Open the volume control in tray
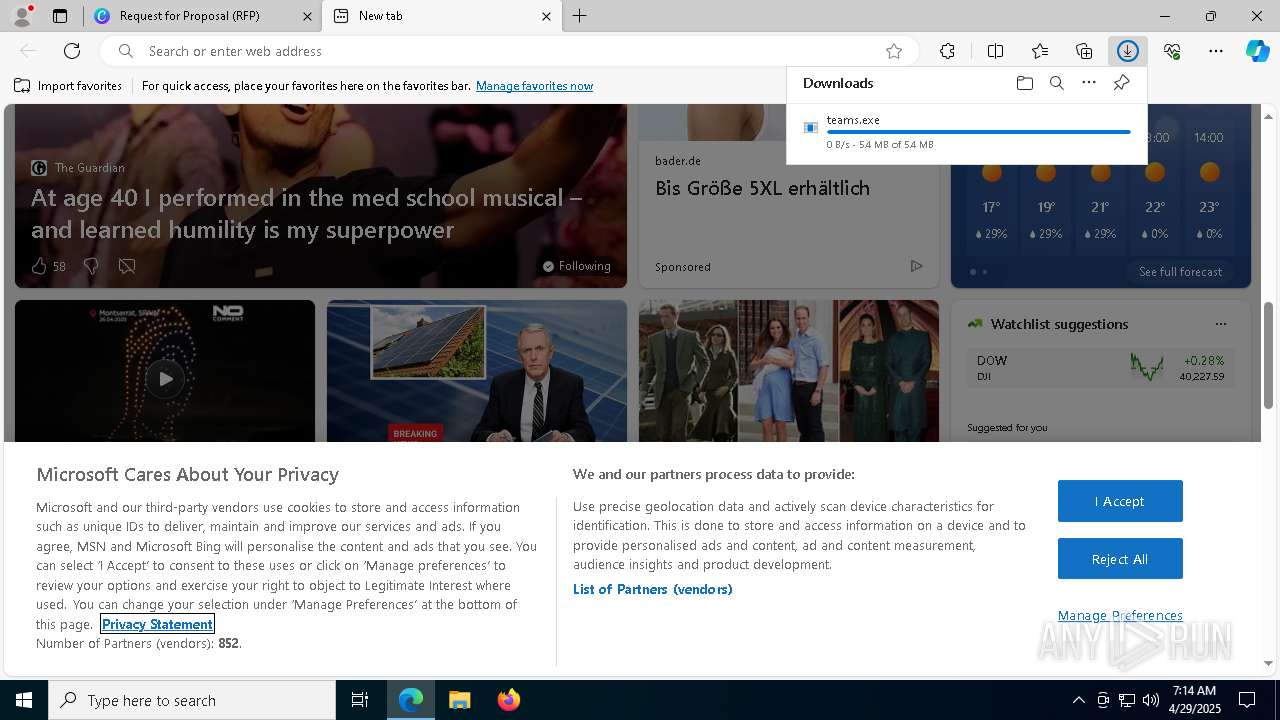Image resolution: width=1280 pixels, height=720 pixels. tap(1150, 700)
